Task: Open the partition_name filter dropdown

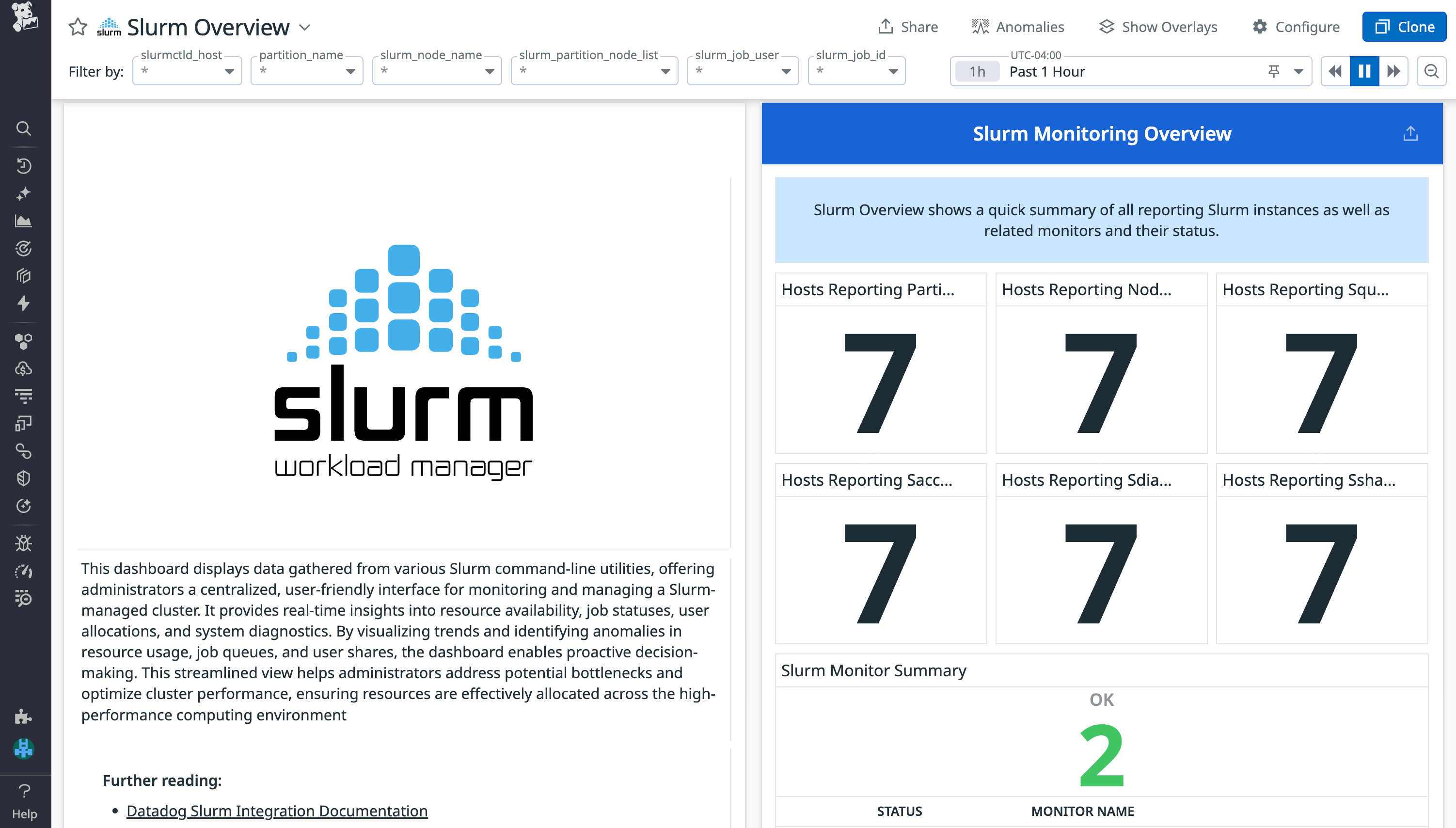Action: point(351,71)
